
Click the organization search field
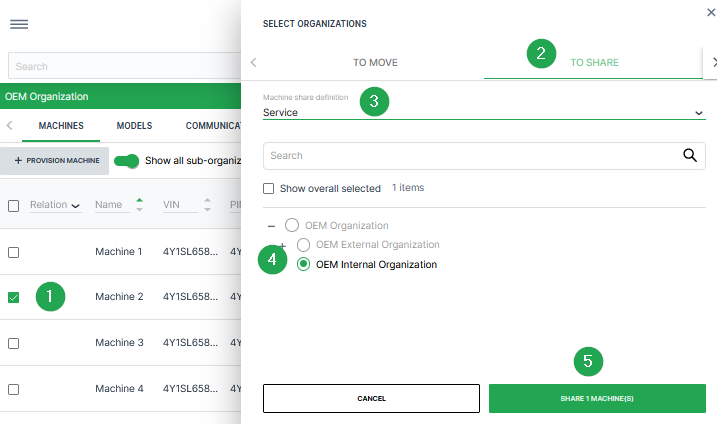[470, 156]
